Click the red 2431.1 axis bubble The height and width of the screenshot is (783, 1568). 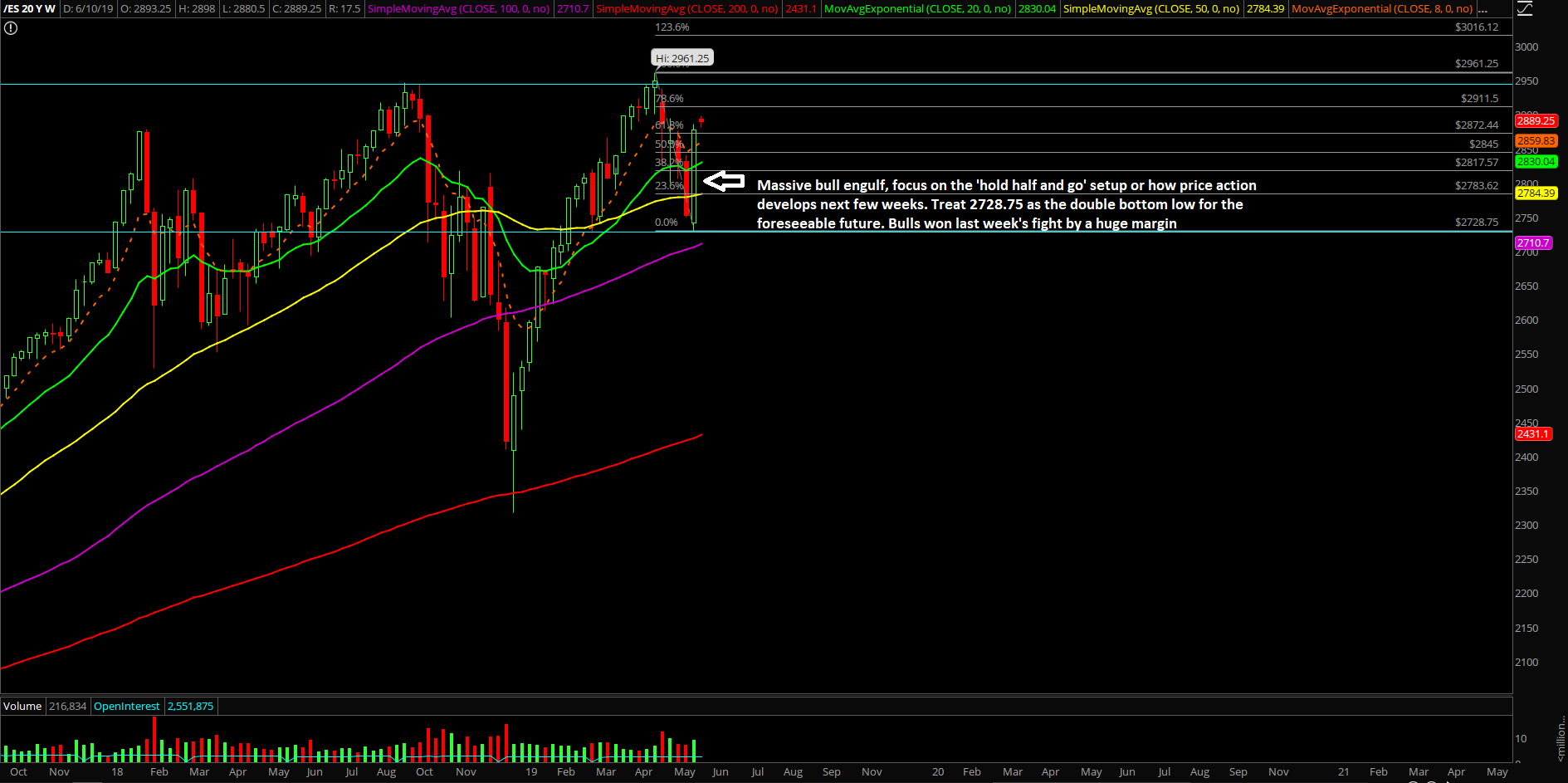(x=1533, y=434)
